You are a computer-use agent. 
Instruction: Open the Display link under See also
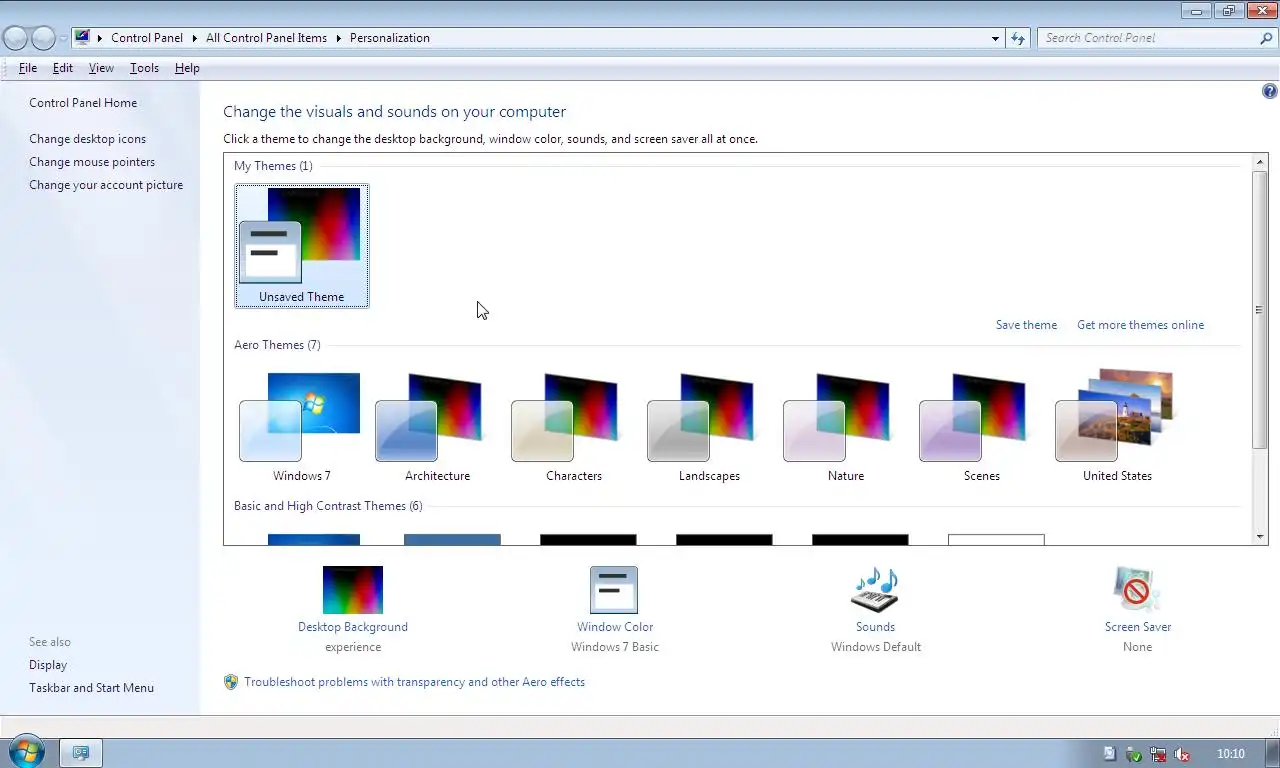(48, 665)
